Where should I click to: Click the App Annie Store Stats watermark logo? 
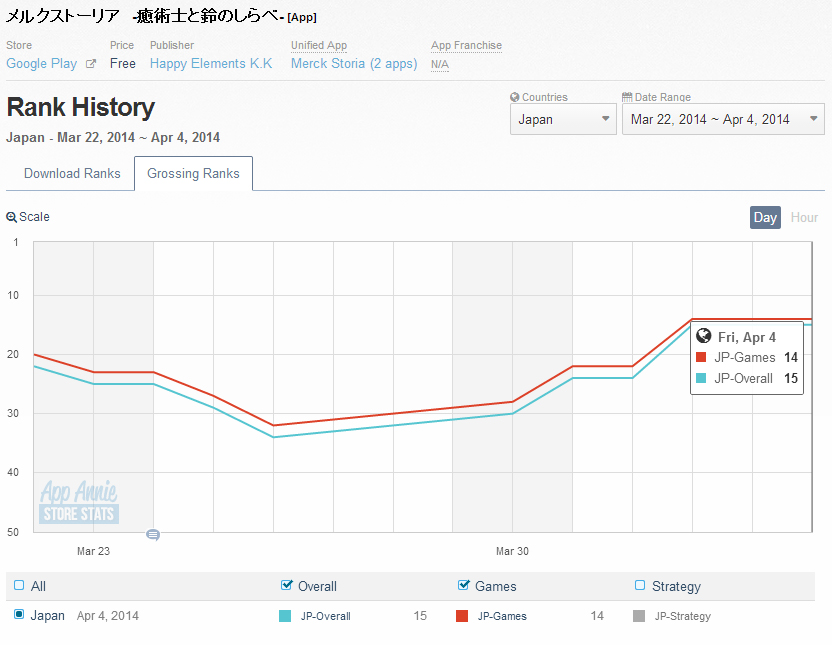point(79,502)
